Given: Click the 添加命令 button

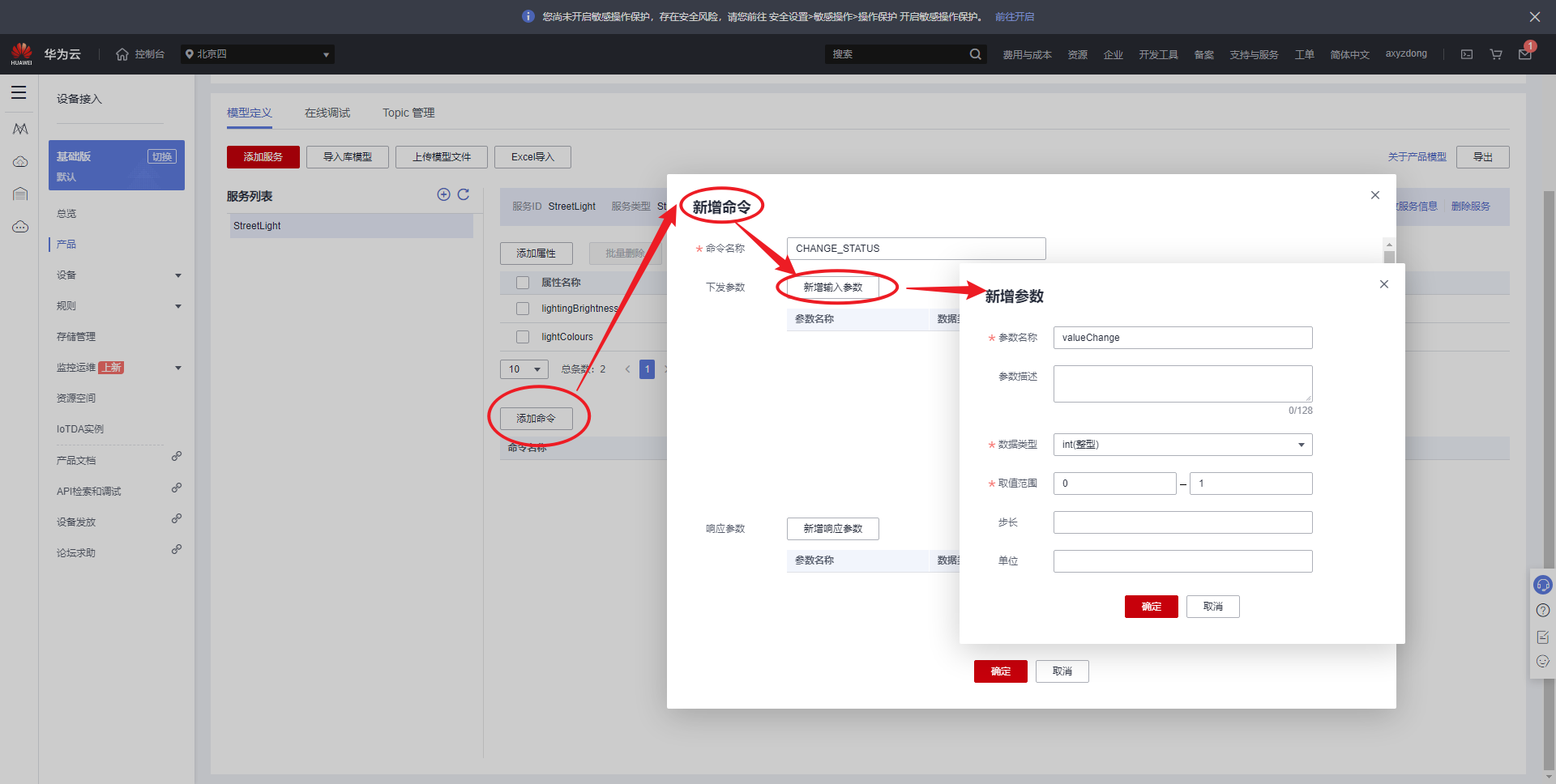Looking at the screenshot, I should [536, 419].
